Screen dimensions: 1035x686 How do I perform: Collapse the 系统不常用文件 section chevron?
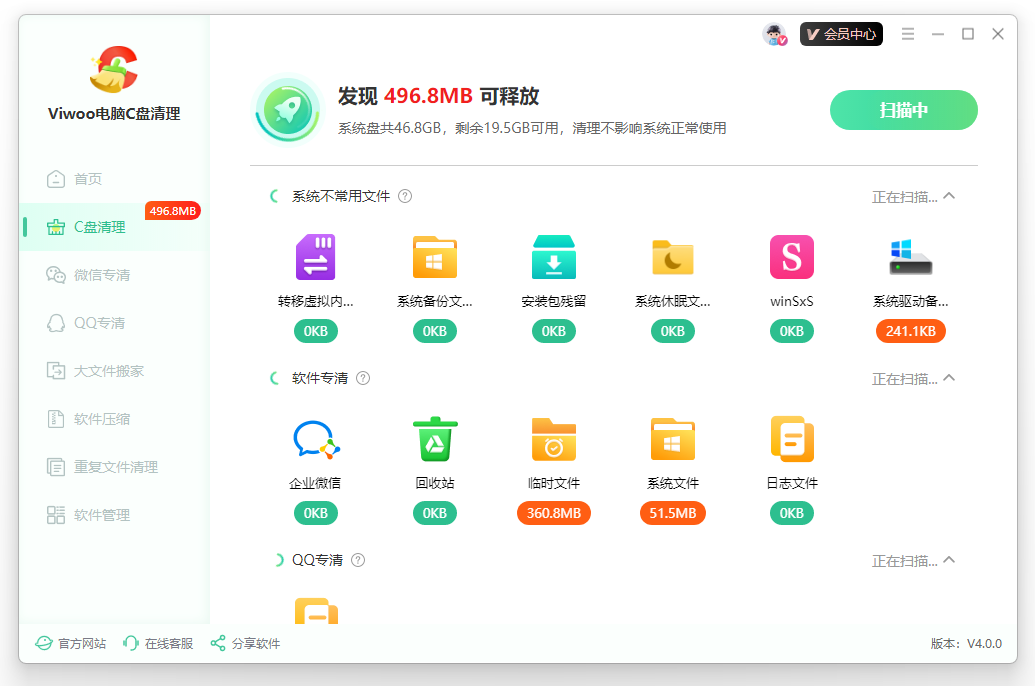tap(948, 197)
